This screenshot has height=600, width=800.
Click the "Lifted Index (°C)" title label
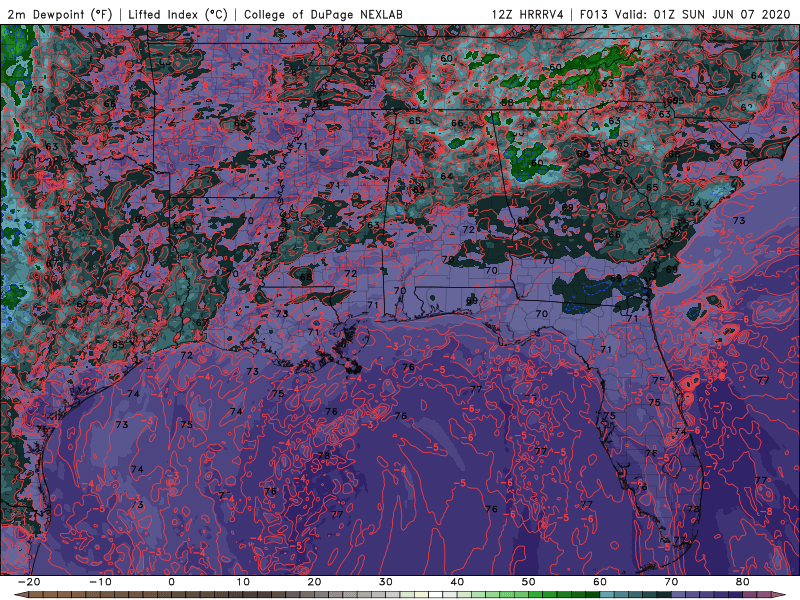pyautogui.click(x=178, y=14)
